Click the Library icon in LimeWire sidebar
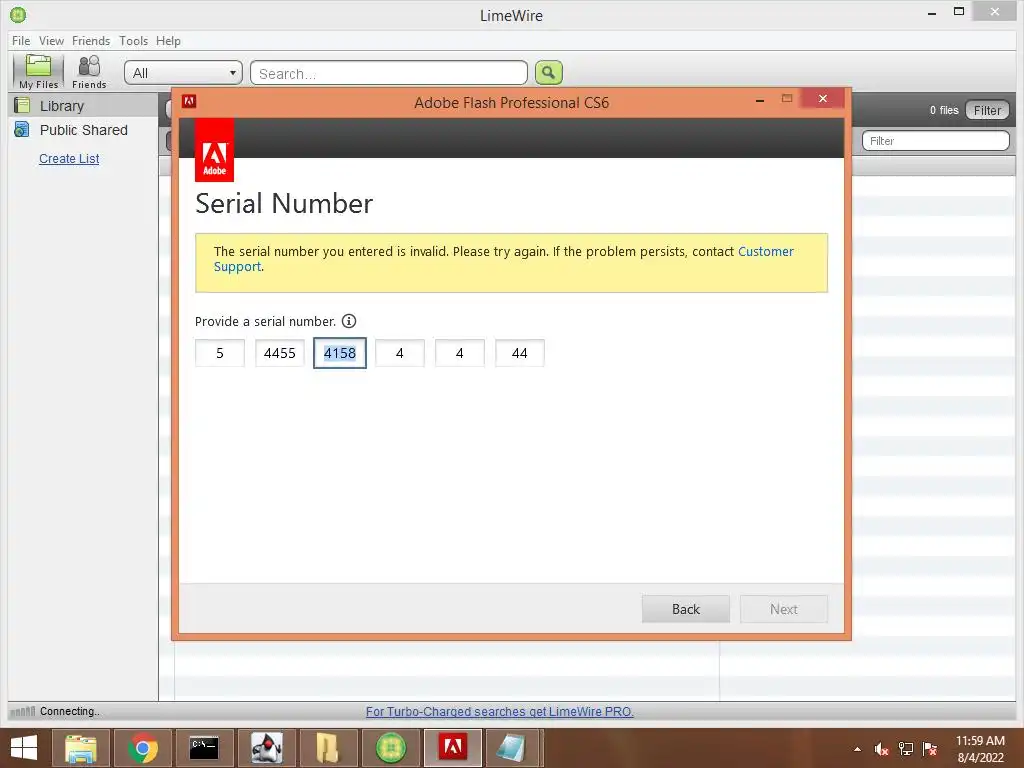 click(22, 105)
